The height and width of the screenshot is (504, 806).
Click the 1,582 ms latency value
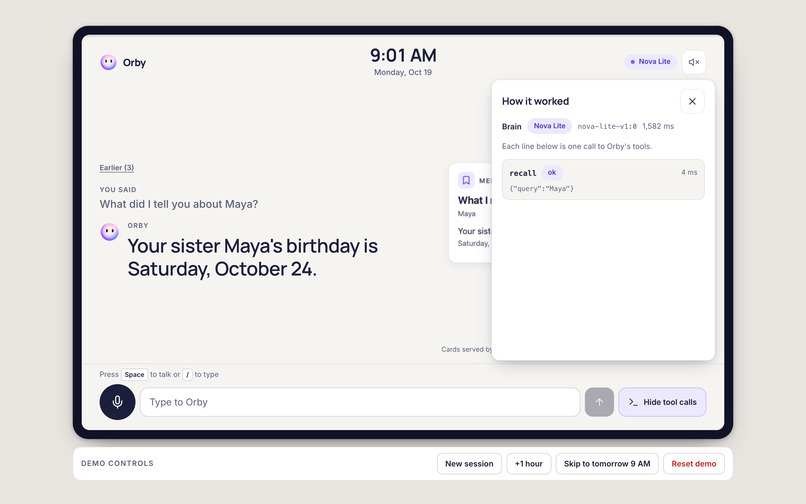coord(658,126)
